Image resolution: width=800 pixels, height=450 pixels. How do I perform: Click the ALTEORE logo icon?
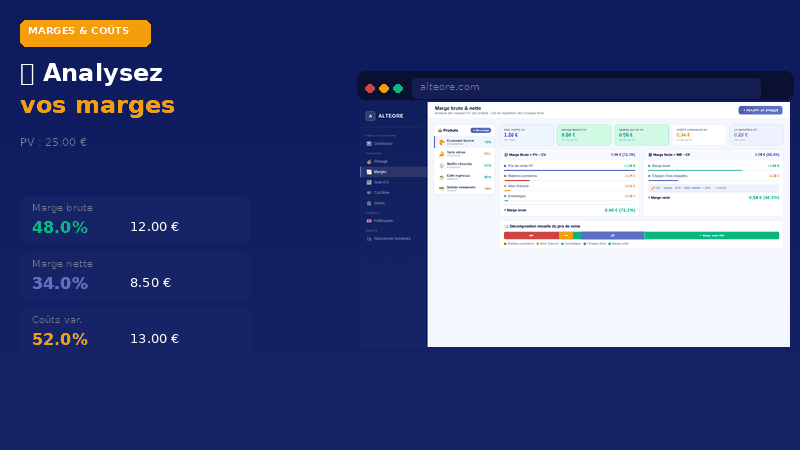(370, 116)
